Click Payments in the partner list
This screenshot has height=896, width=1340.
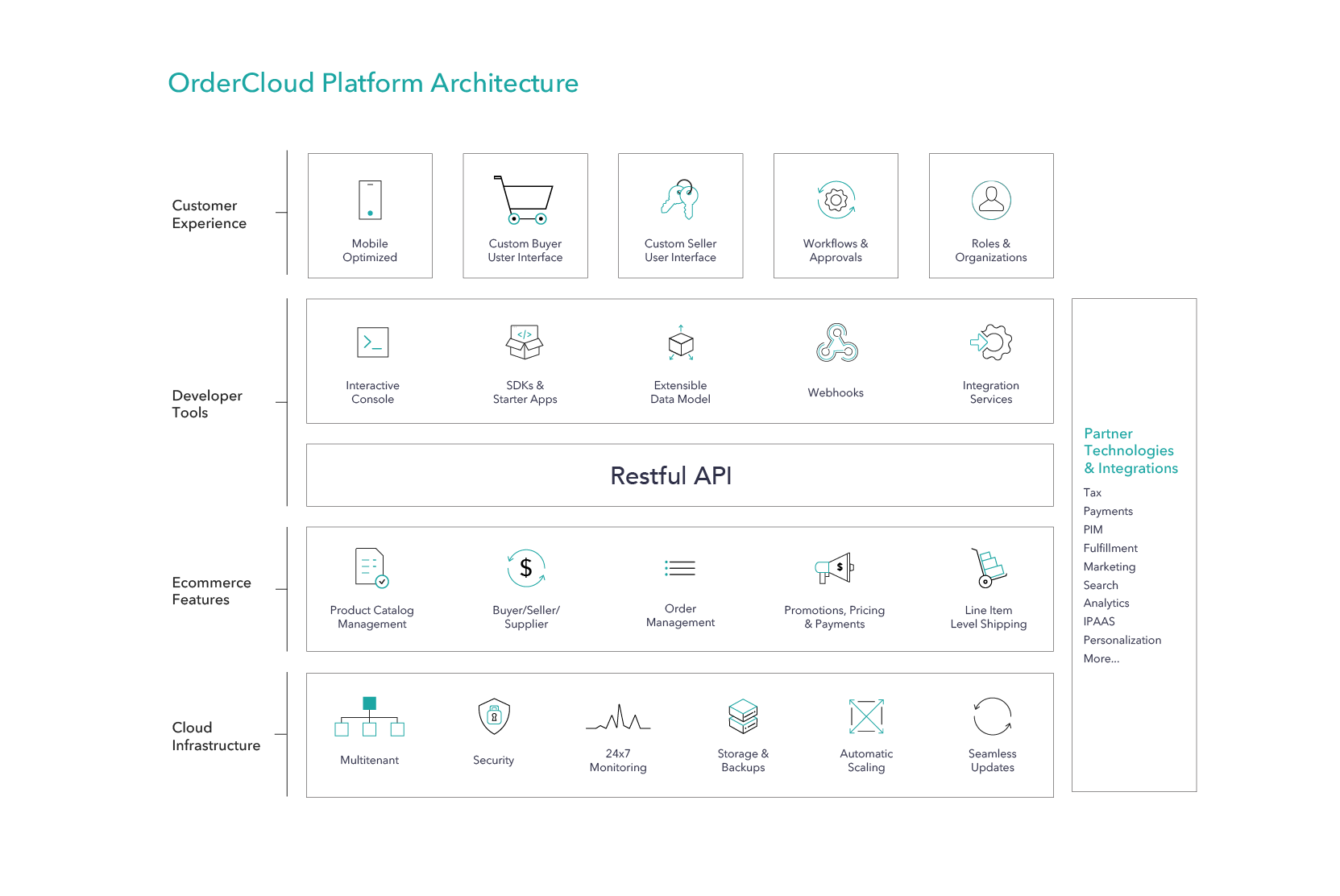coord(1108,511)
